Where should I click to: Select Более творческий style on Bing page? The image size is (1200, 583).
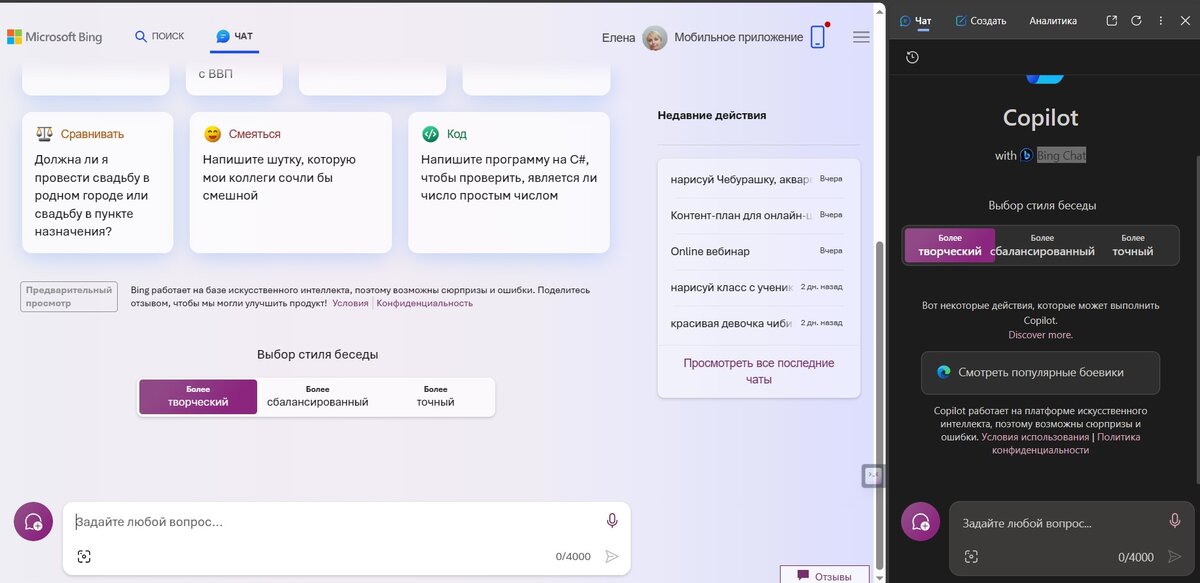(x=198, y=396)
